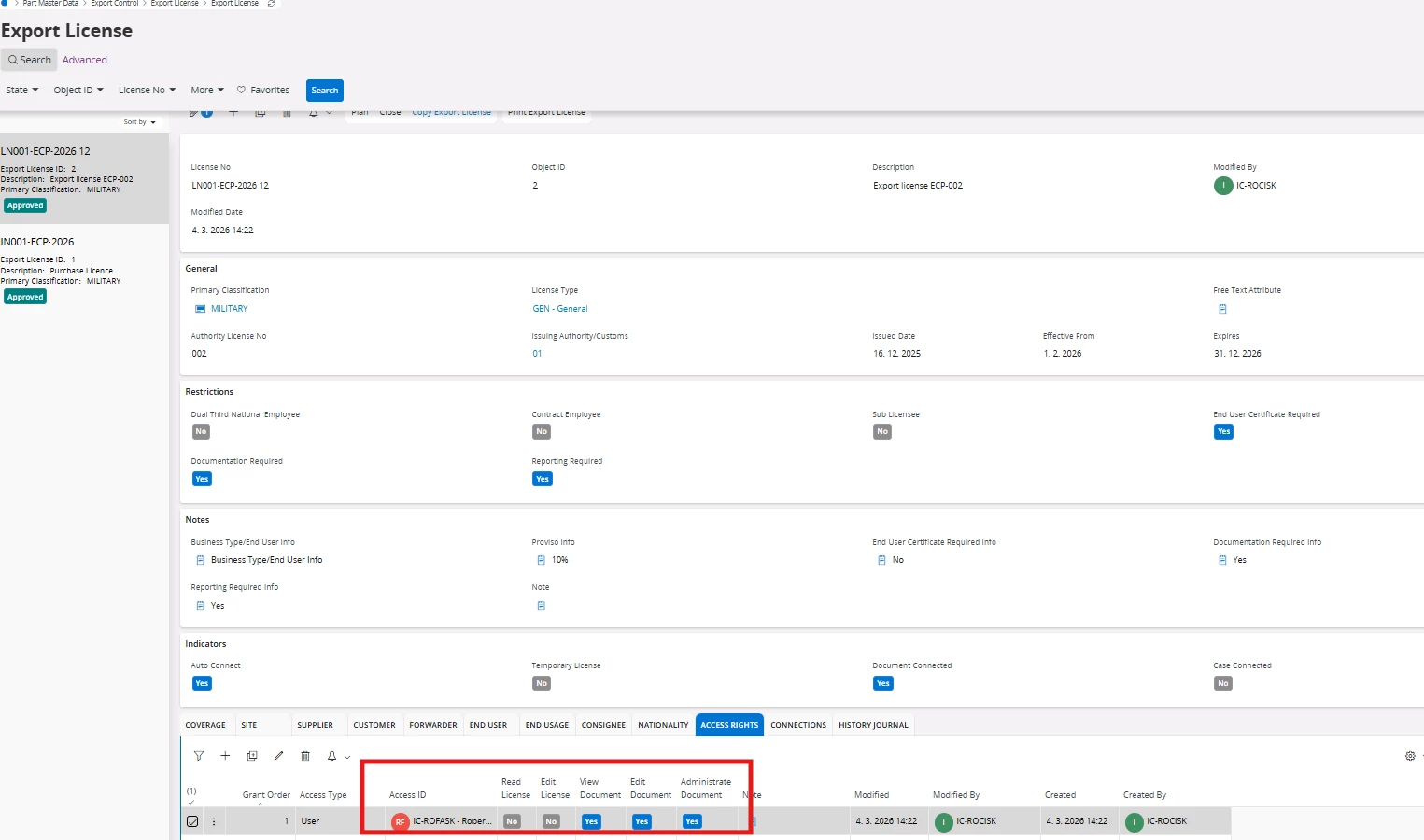Open the Consignee tab
Image resolution: width=1424 pixels, height=840 pixels.
click(603, 725)
